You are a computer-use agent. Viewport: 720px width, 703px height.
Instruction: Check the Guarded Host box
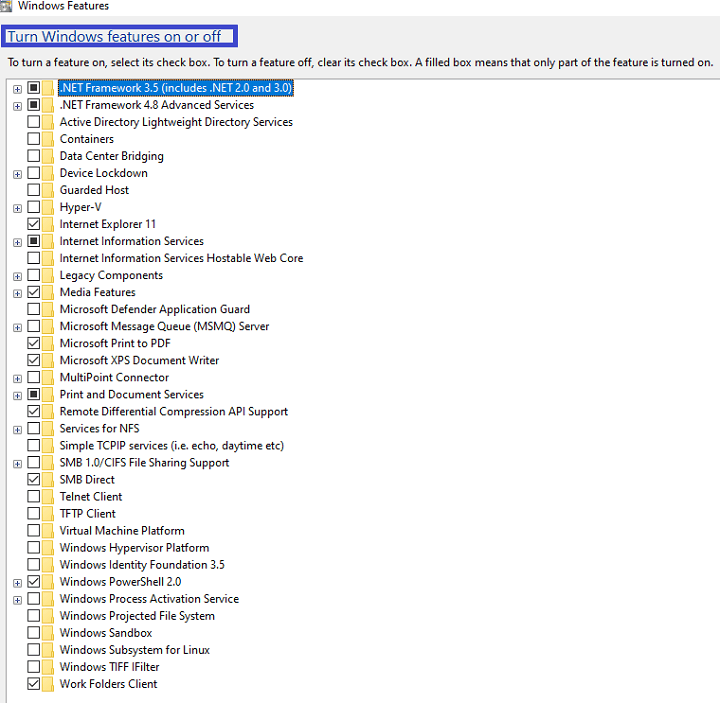(34, 190)
